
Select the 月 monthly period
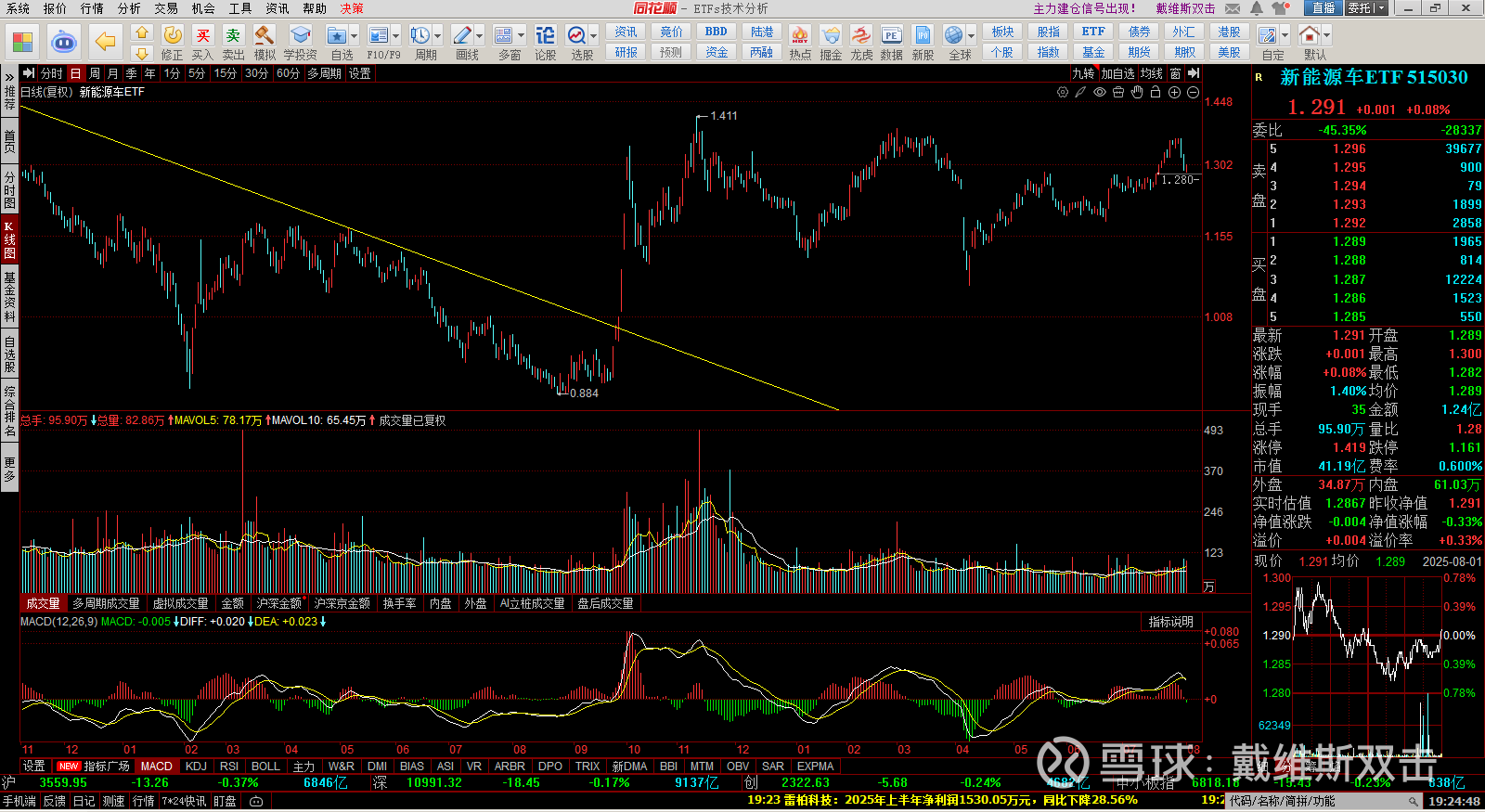pyautogui.click(x=112, y=73)
